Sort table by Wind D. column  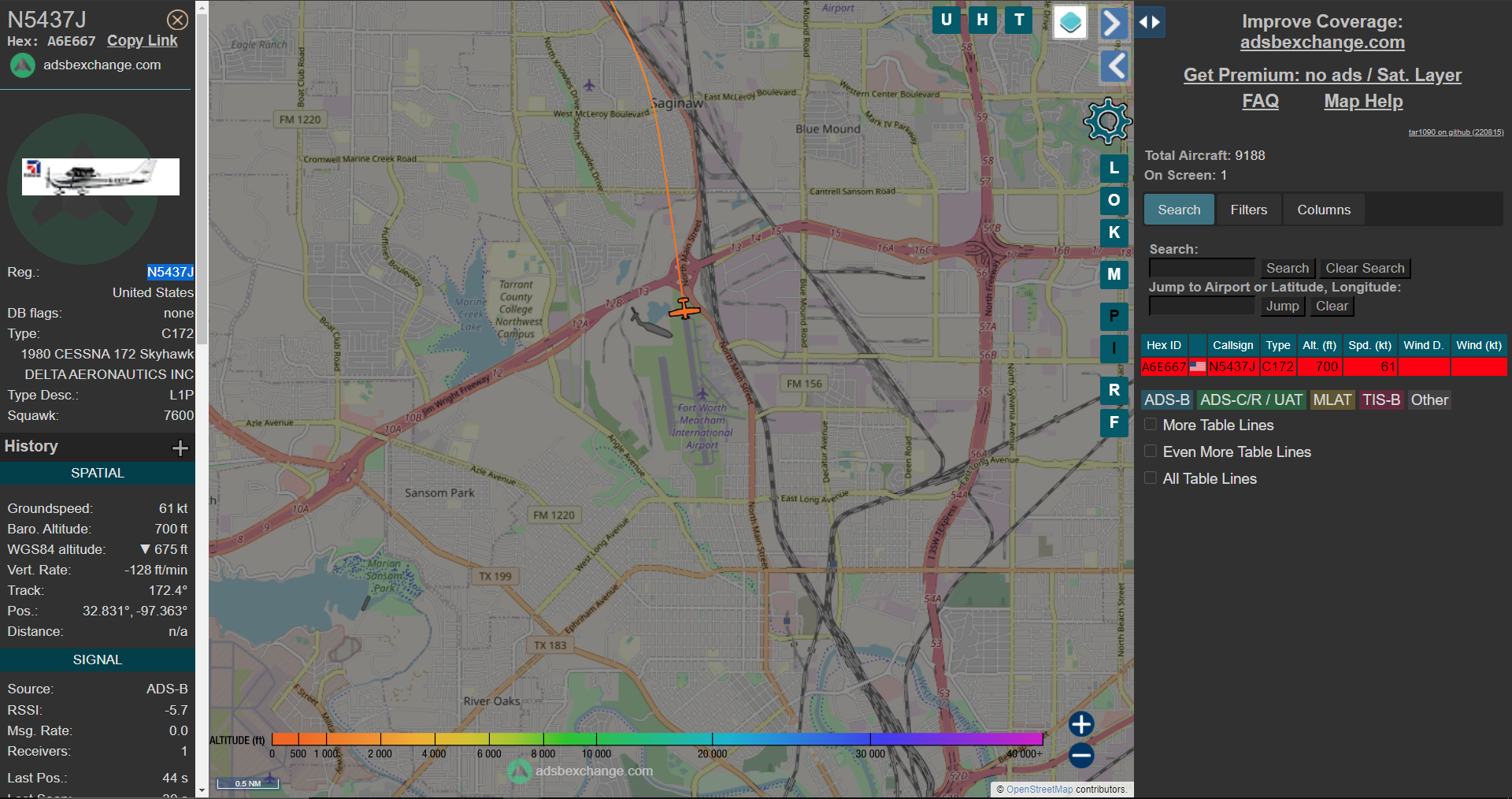tap(1424, 345)
